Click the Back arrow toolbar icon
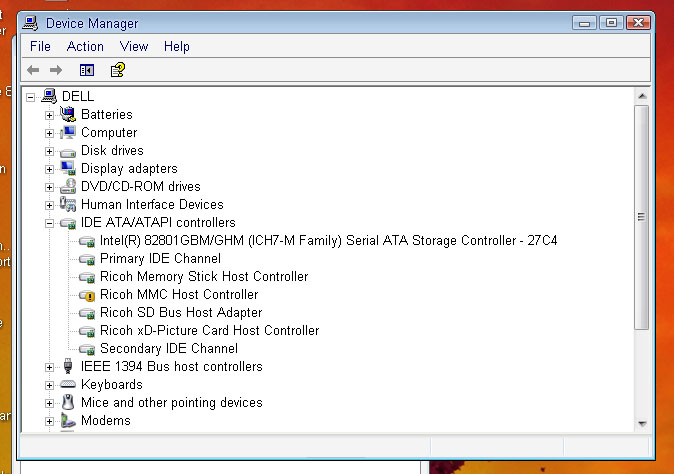 coord(33,70)
